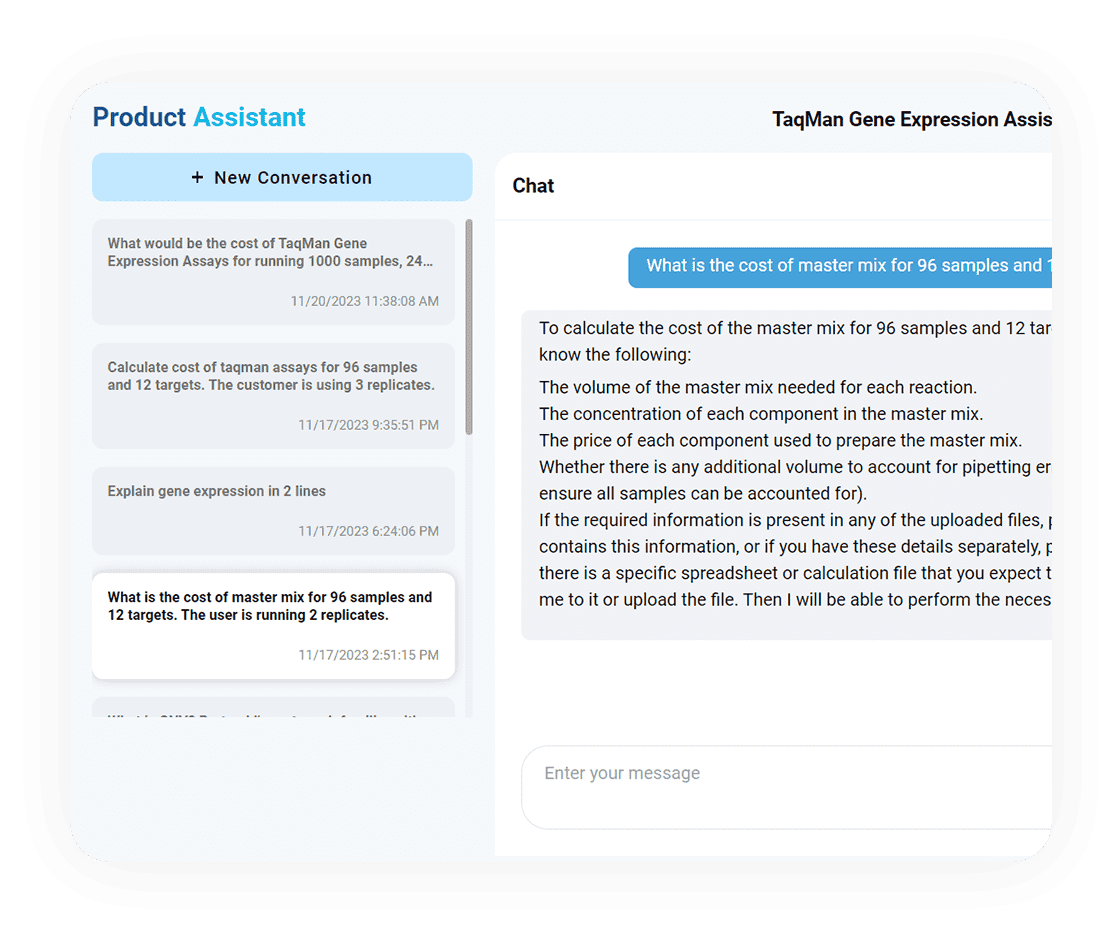
Task: Click the reply line about master mix volume
Action: (757, 387)
